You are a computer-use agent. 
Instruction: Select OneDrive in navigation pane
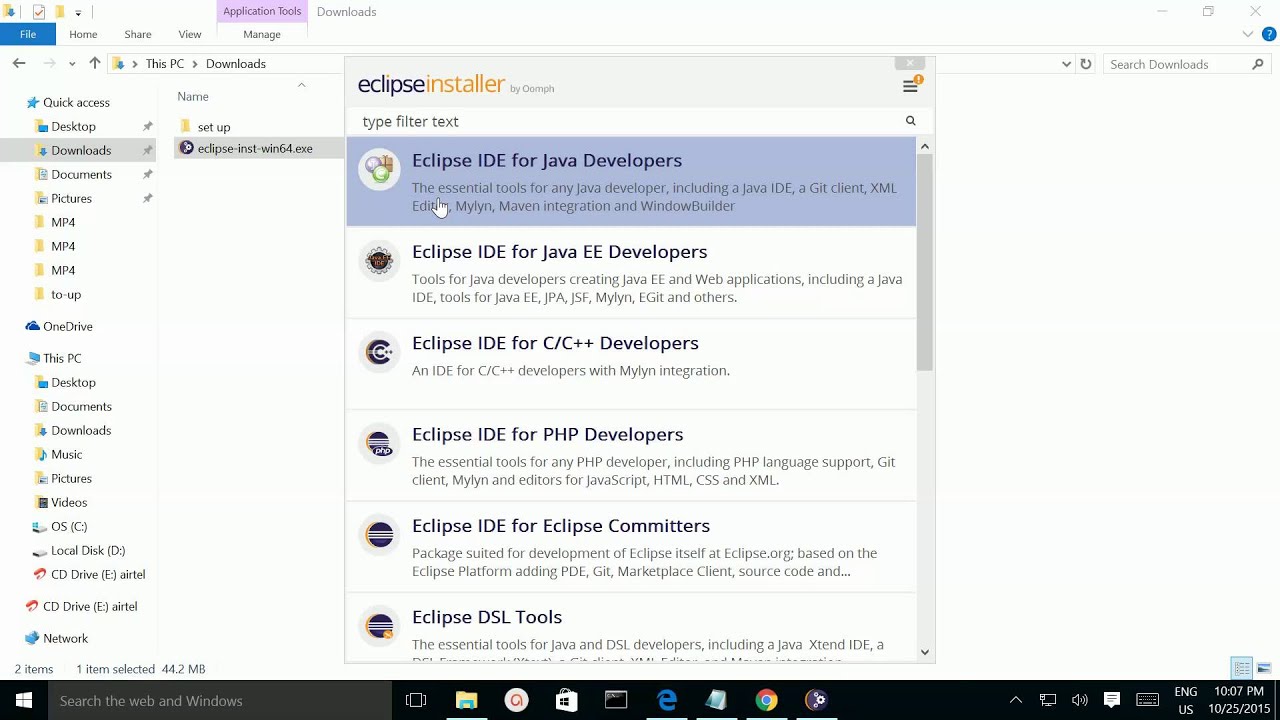[x=67, y=326]
